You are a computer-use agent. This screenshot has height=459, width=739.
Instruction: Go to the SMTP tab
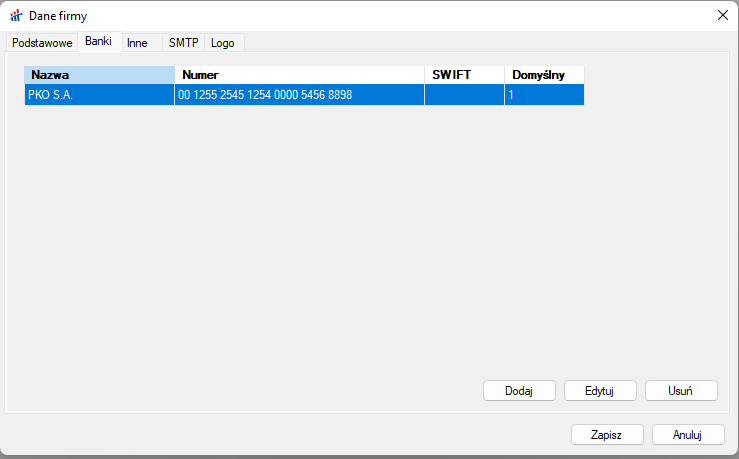coord(183,43)
